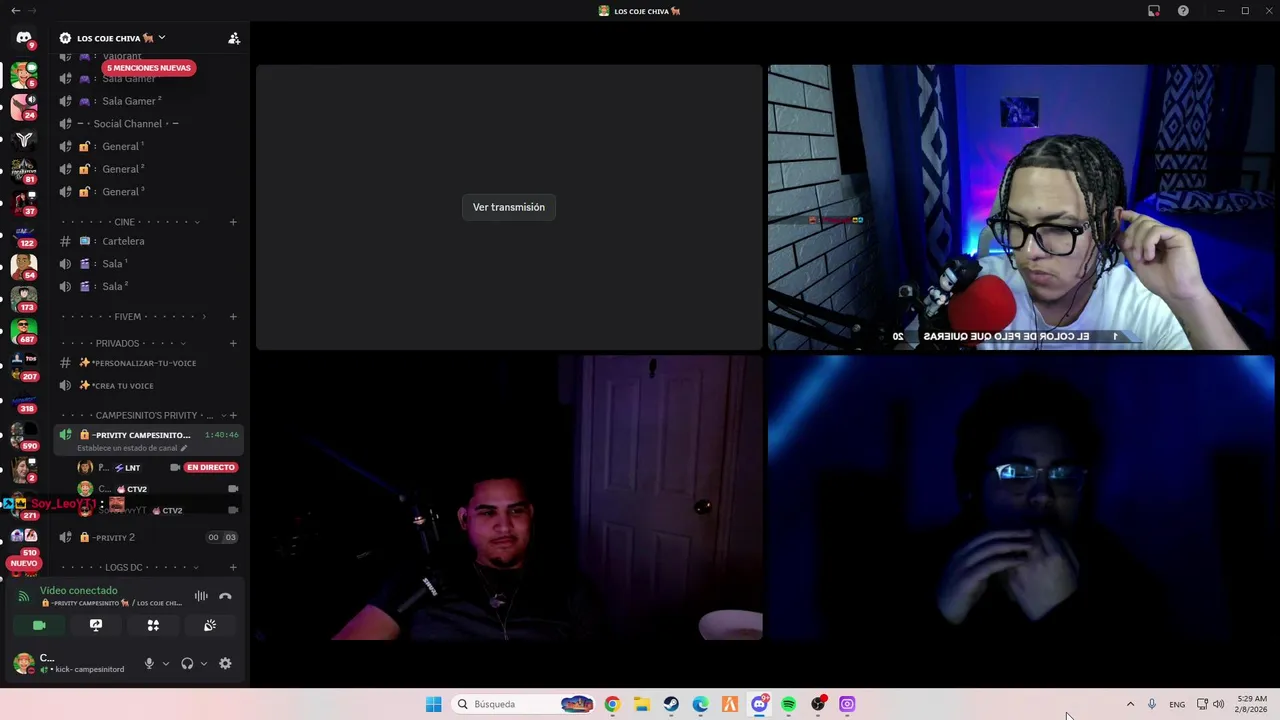Jump to 5 menciones nuevas
Screen dimensions: 1280x720
pyautogui.click(x=148, y=68)
